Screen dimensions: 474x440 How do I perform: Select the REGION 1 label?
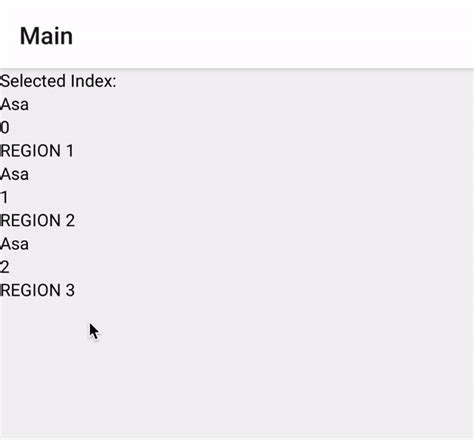(37, 151)
